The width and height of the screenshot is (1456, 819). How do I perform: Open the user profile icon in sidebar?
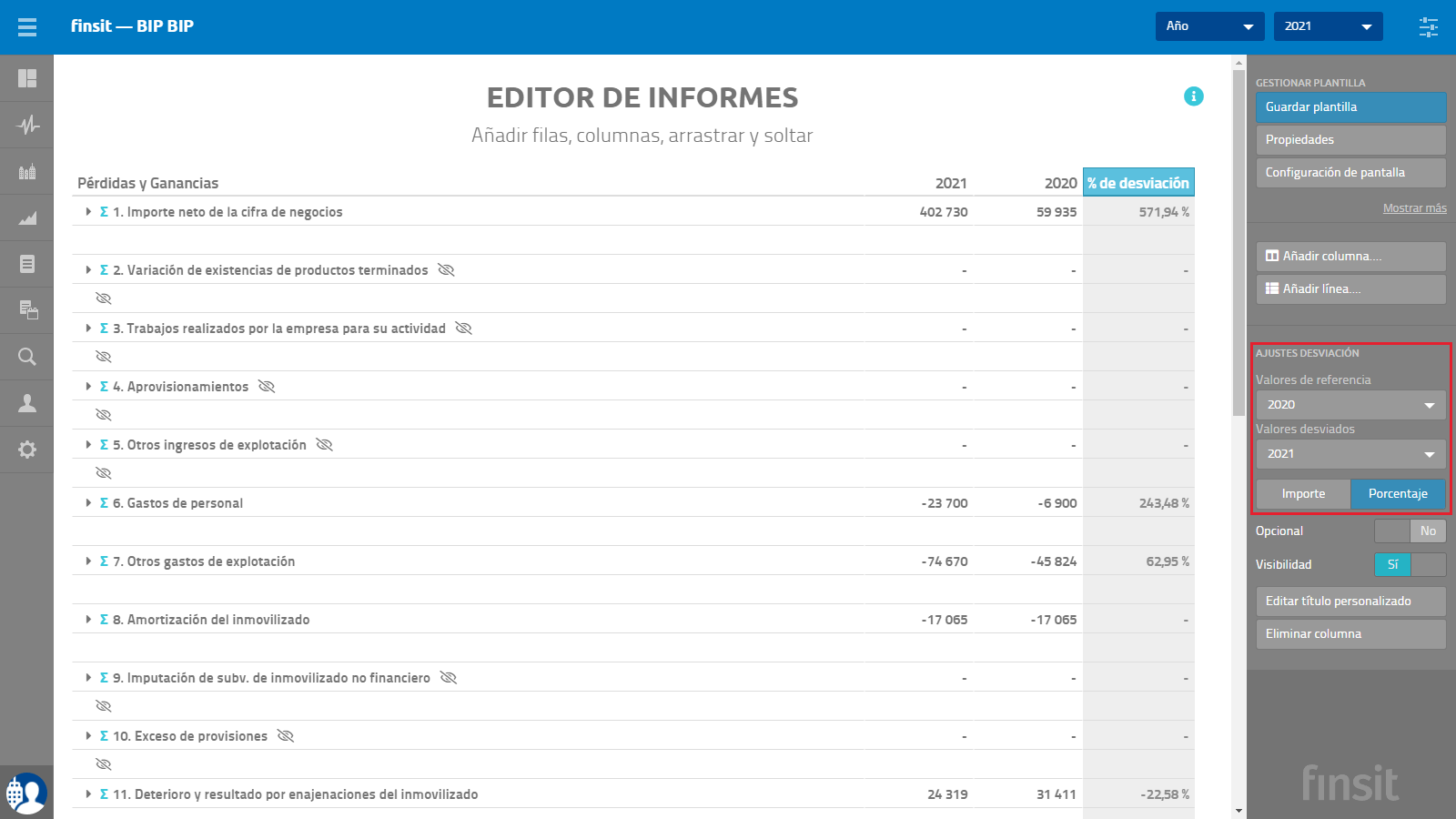coord(27,403)
